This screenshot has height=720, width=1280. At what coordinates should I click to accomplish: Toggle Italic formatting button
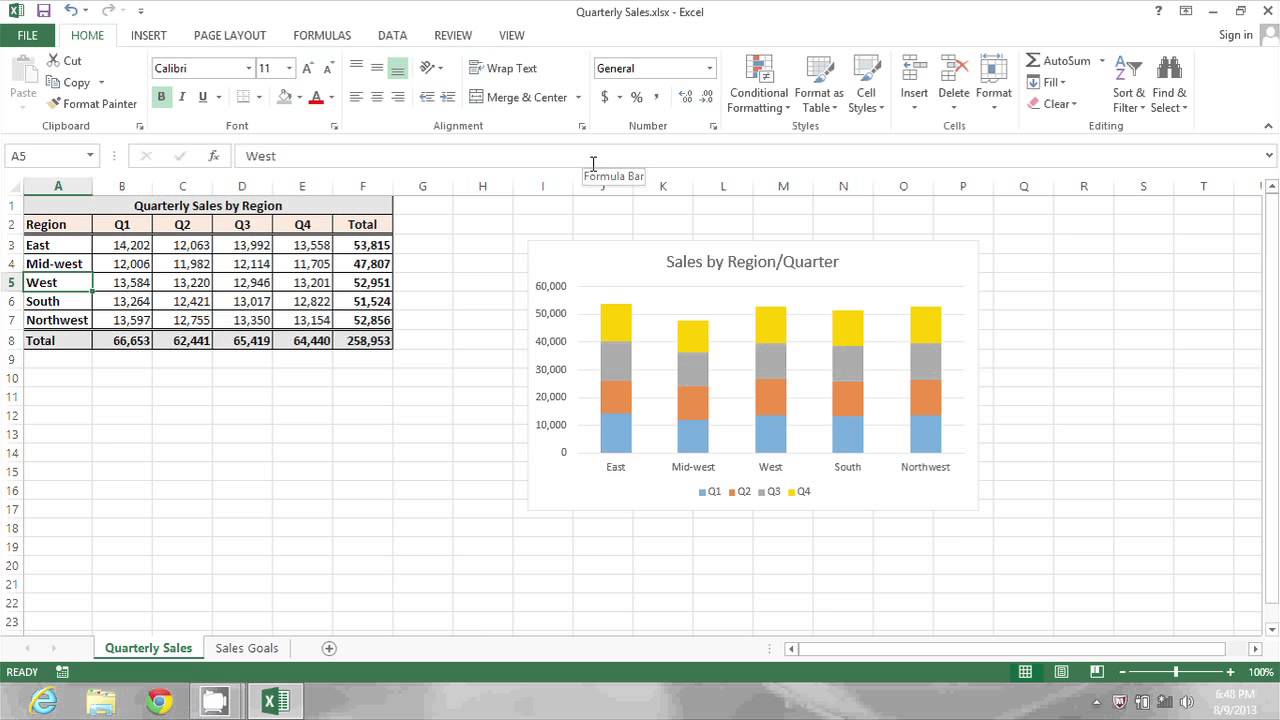[182, 97]
